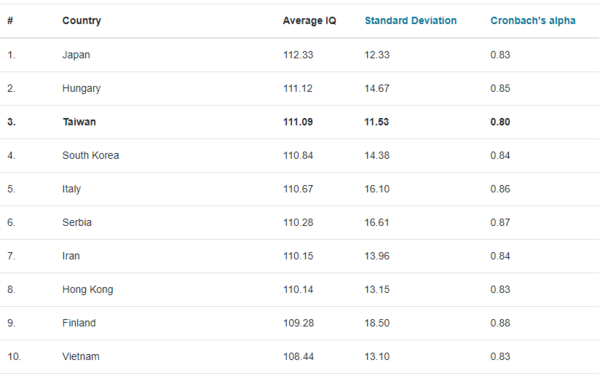
Task: Select the Finland row
Action: pyautogui.click(x=300, y=323)
